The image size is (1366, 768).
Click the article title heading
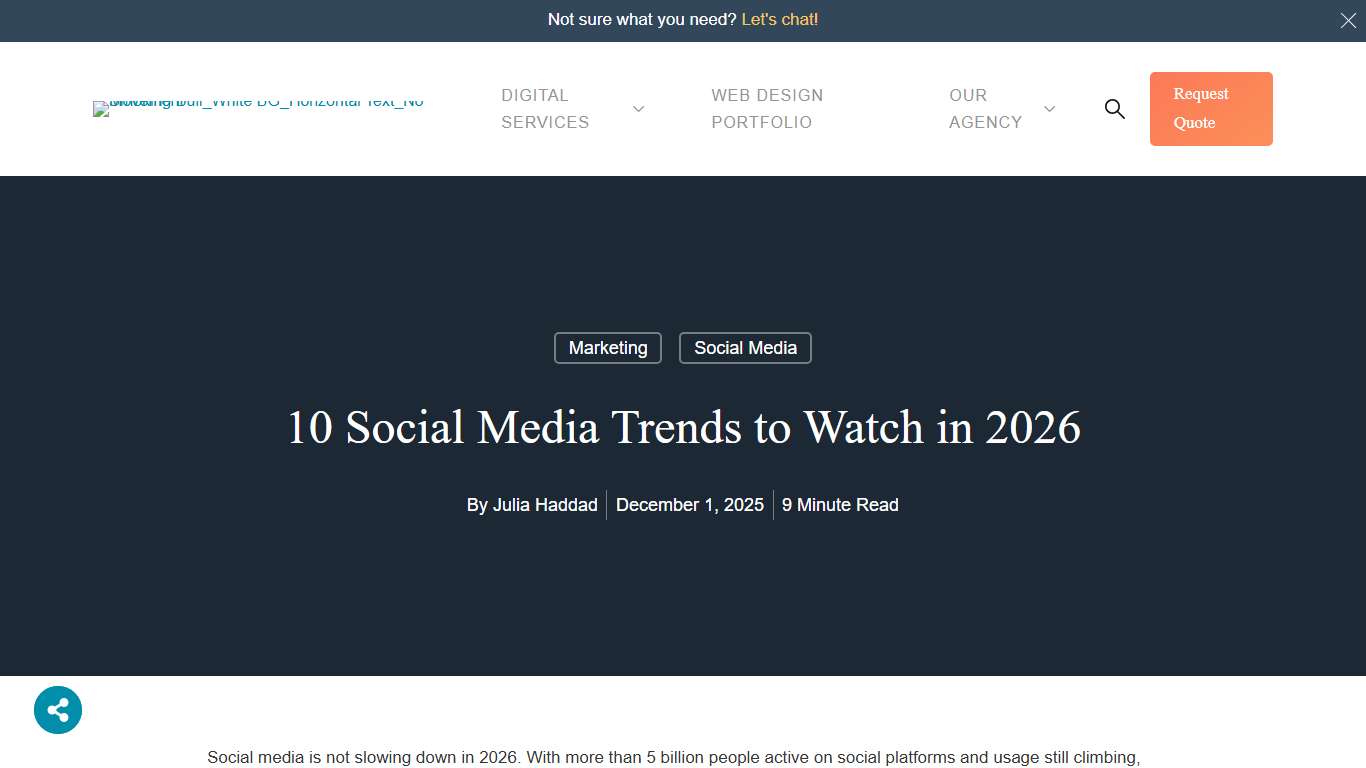click(x=683, y=428)
